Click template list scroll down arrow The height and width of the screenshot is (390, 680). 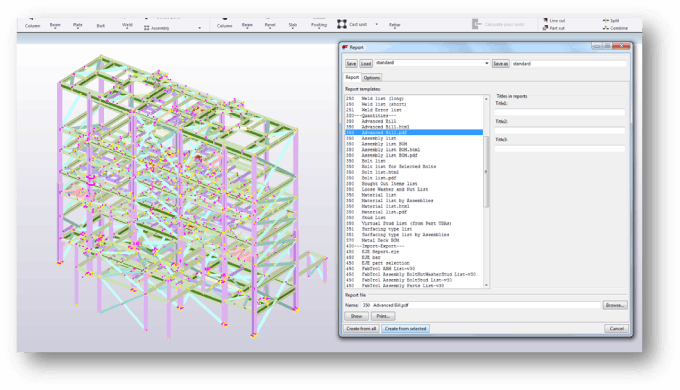click(x=486, y=285)
